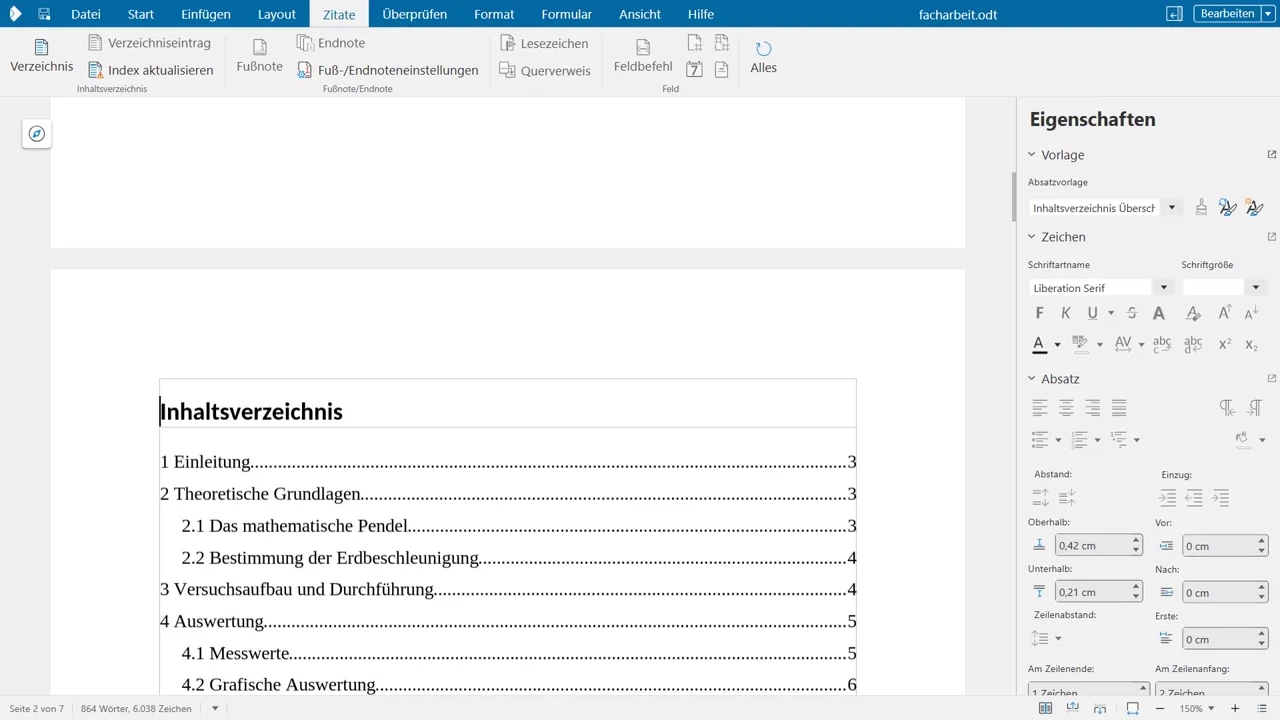Toggle strikethrough formatting
Image resolution: width=1280 pixels, height=720 pixels.
point(1132,313)
